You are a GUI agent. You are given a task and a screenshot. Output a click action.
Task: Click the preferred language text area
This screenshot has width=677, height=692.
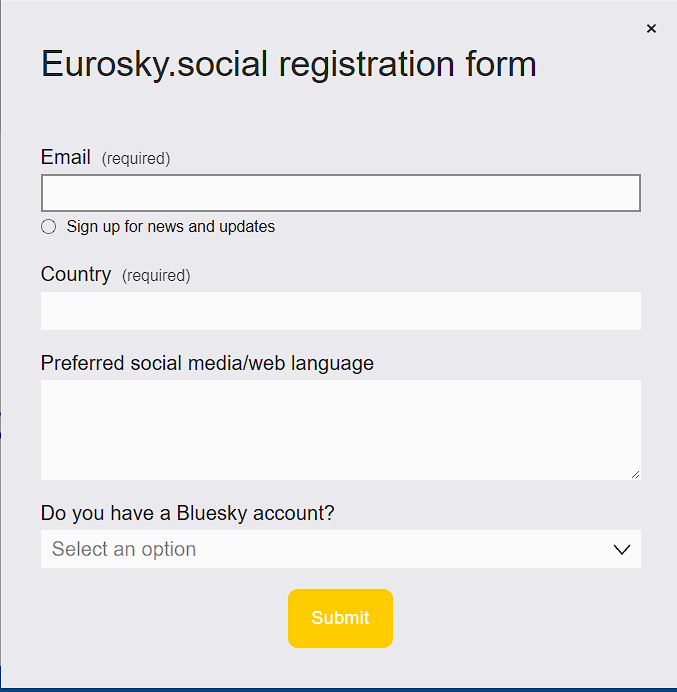click(x=340, y=429)
